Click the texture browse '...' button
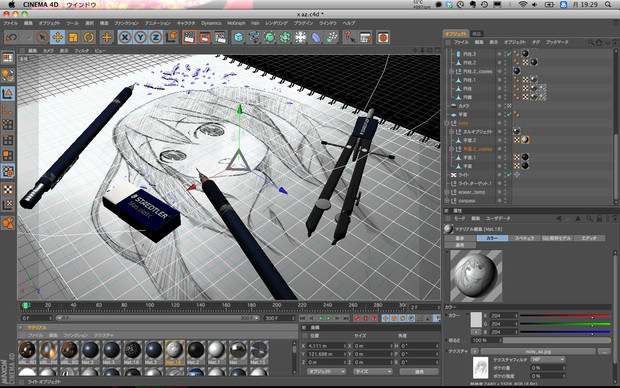Image resolution: width=620 pixels, height=388 pixels. coord(604,351)
